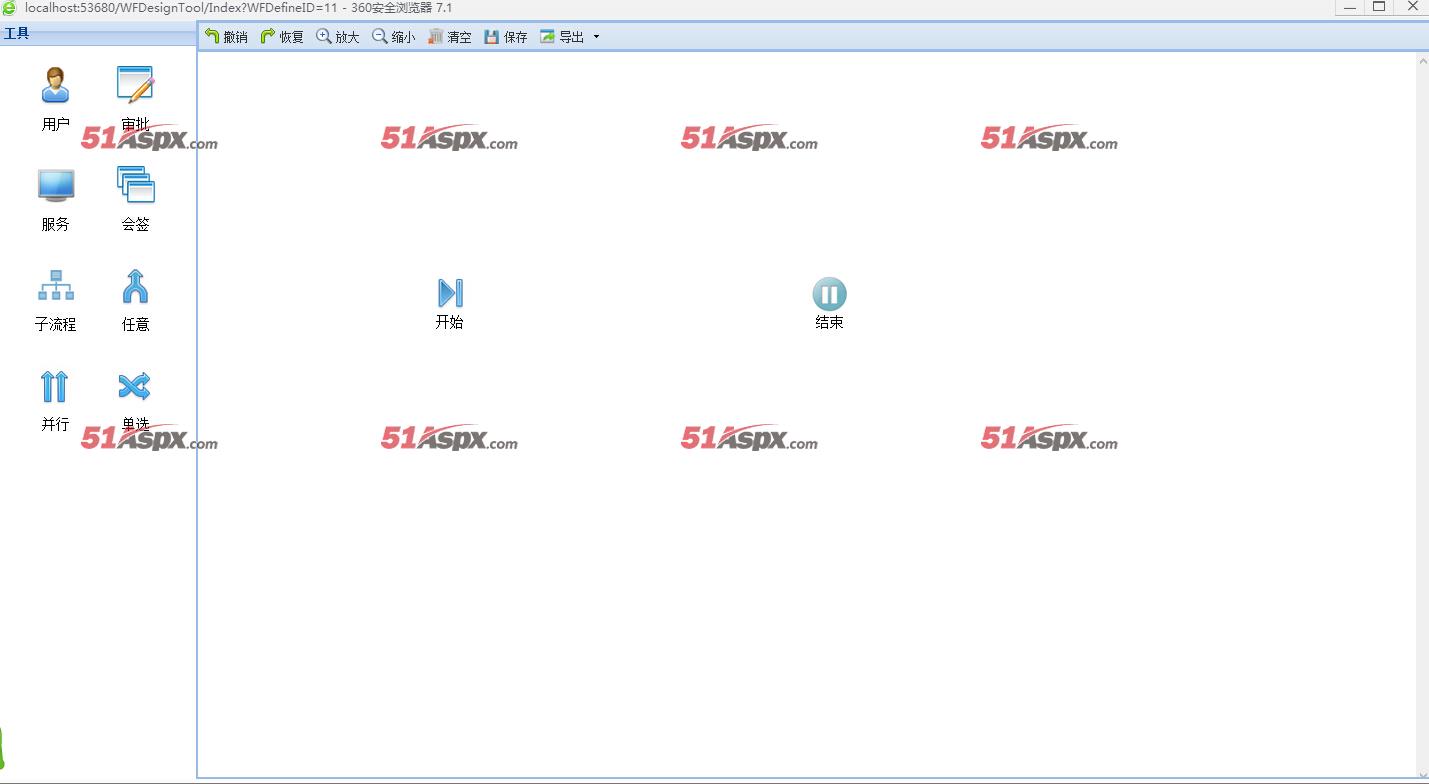This screenshot has height=784, width=1429.
Task: Select the 审批 (approval) node tool
Action: tap(135, 98)
